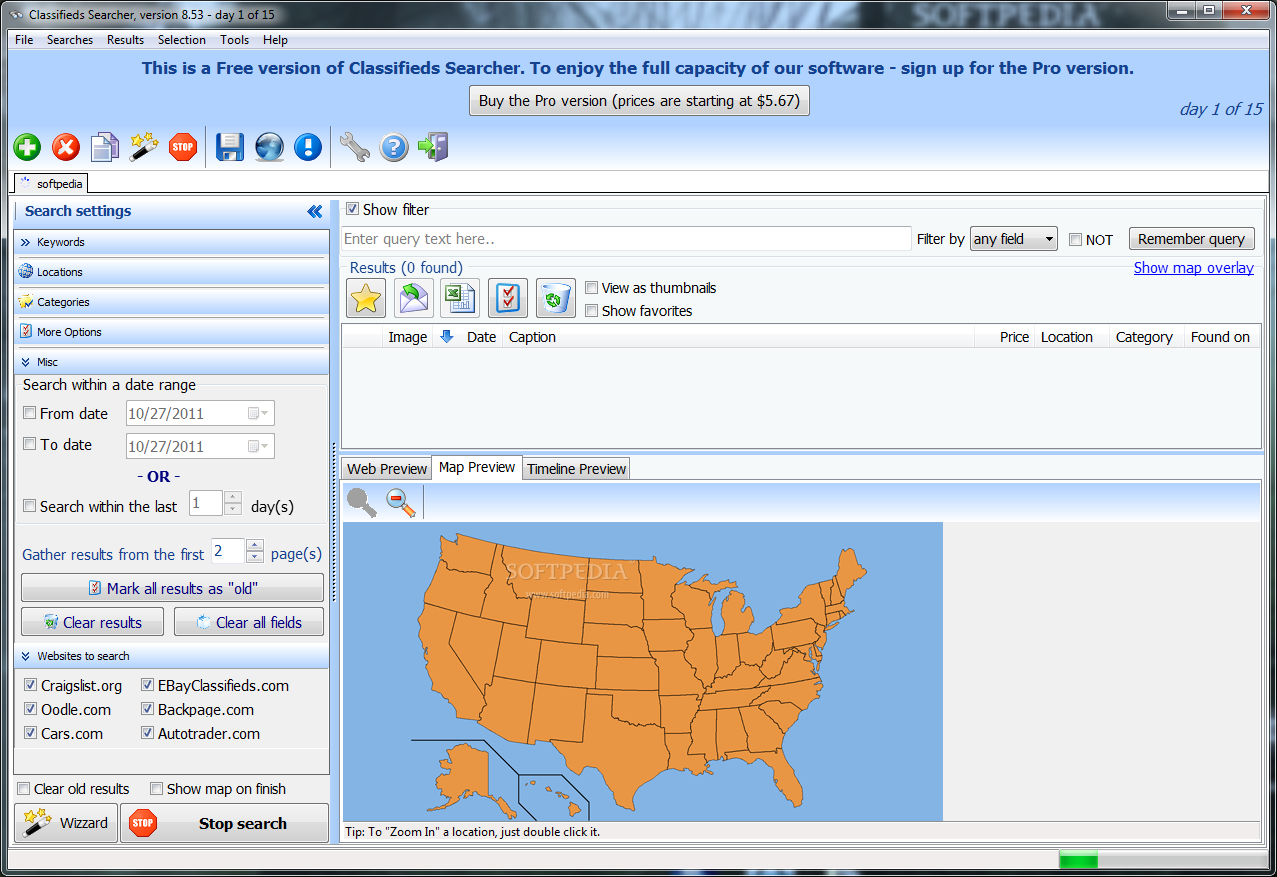Expand the Locations section
This screenshot has height=877, width=1277.
click(171, 272)
